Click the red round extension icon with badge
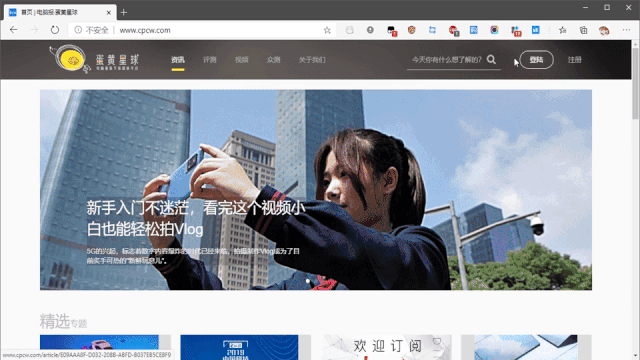This screenshot has width=640, height=360. pos(453,30)
